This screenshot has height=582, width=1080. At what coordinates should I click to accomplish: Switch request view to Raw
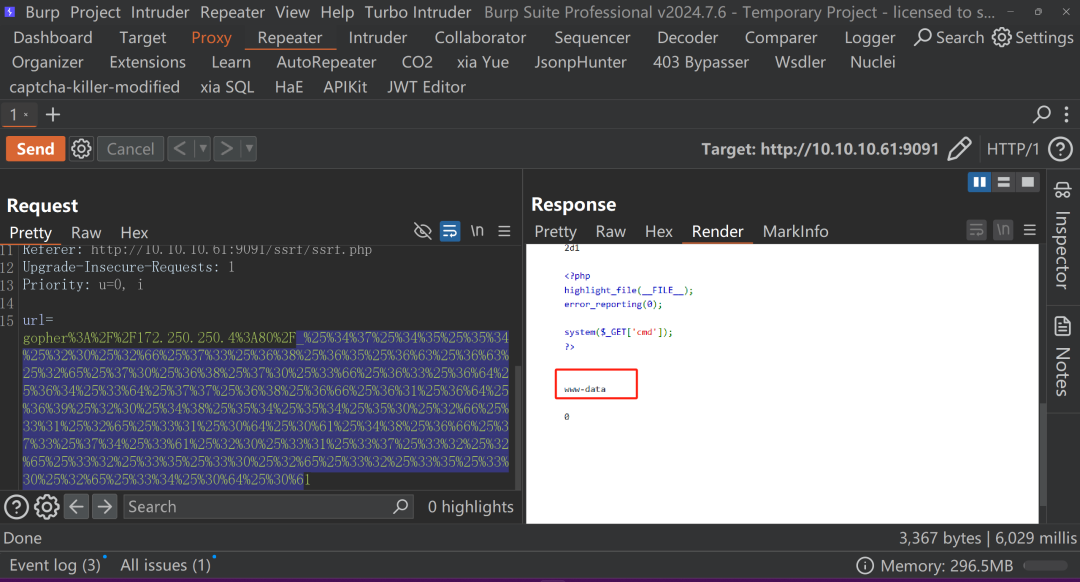click(86, 233)
